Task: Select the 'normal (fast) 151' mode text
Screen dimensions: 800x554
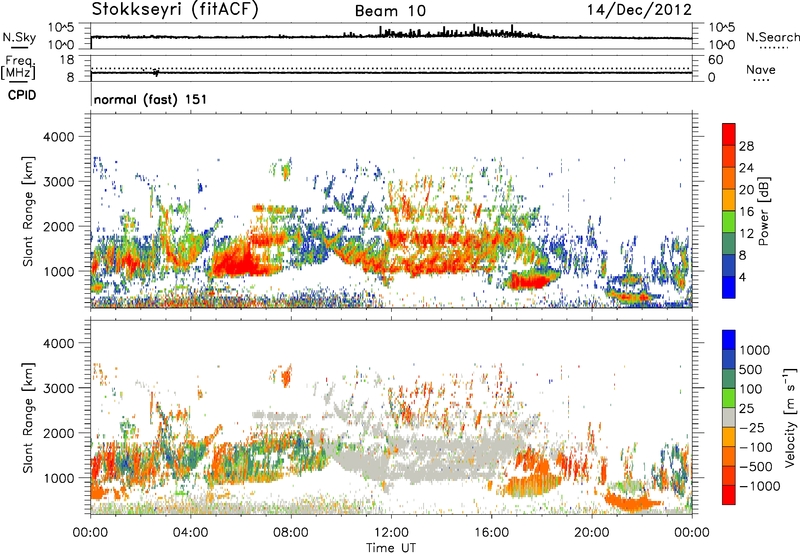Action: tap(150, 99)
